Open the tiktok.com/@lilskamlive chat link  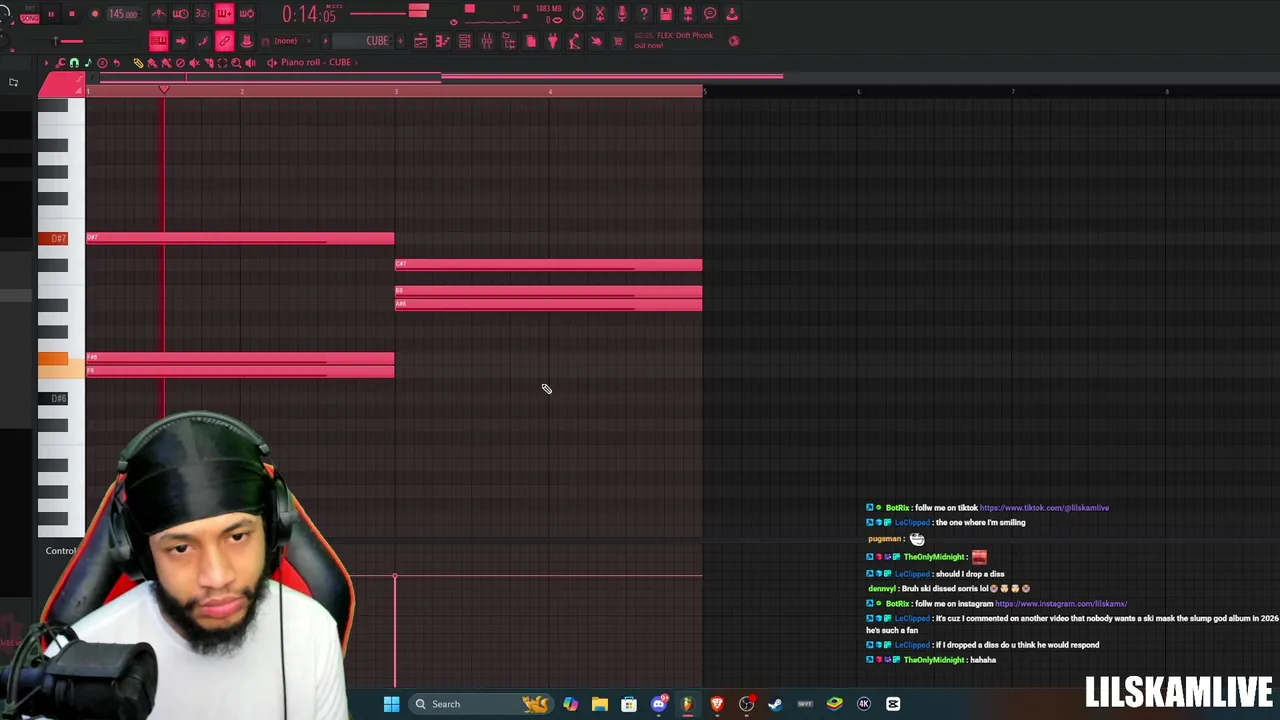click(1044, 508)
